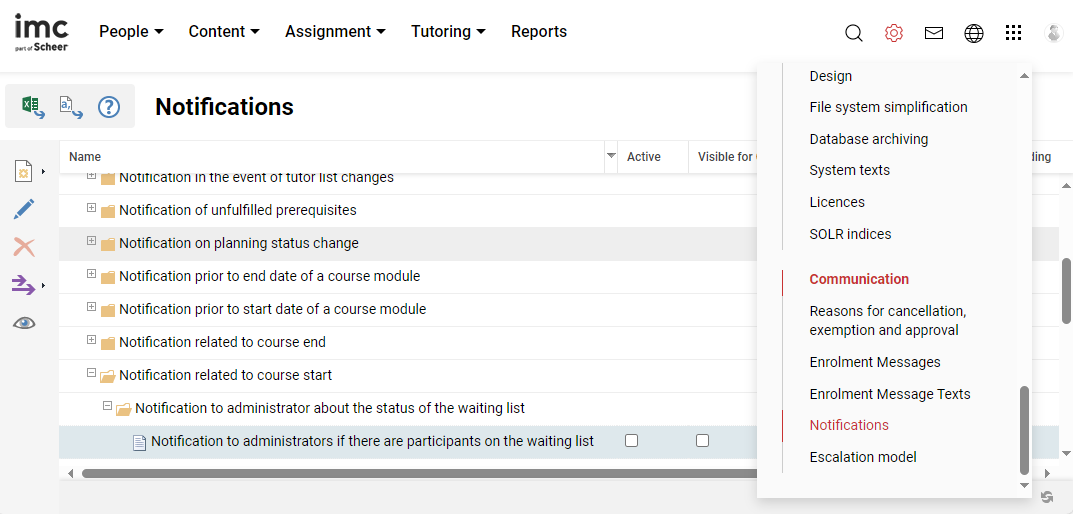Viewport: 1073px width, 514px height.
Task: Click the eye preview icon
Action: coord(24,323)
